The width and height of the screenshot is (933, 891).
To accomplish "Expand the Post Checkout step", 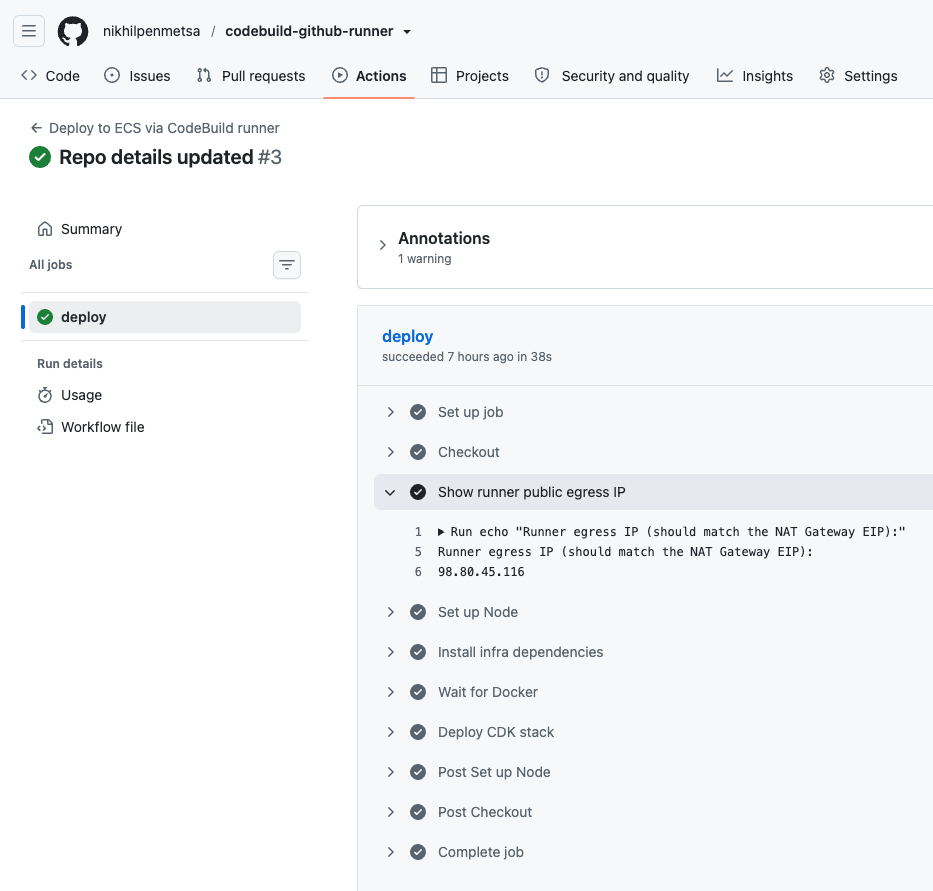I will tap(390, 812).
